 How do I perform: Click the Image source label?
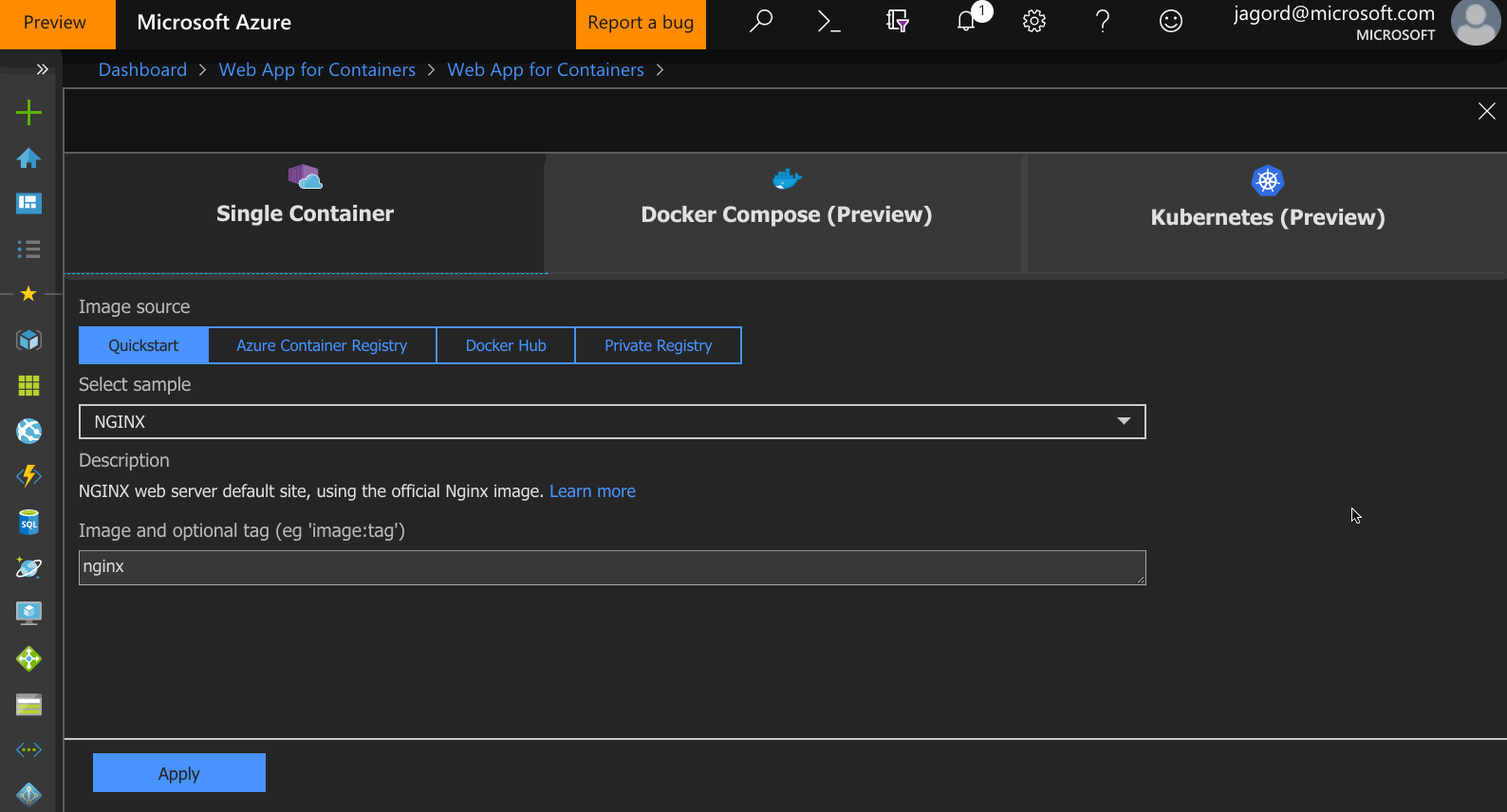coord(135,306)
